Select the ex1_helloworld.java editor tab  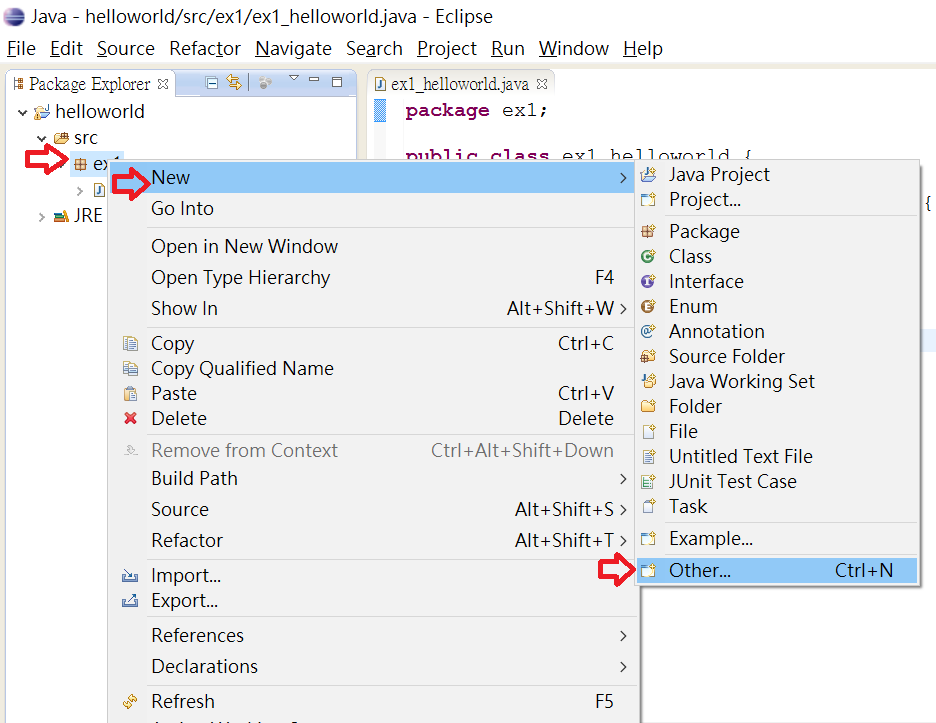tap(460, 84)
